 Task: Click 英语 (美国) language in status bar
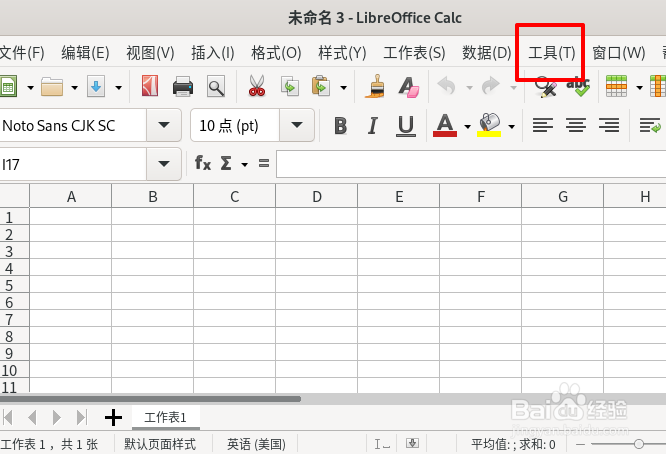point(256,444)
